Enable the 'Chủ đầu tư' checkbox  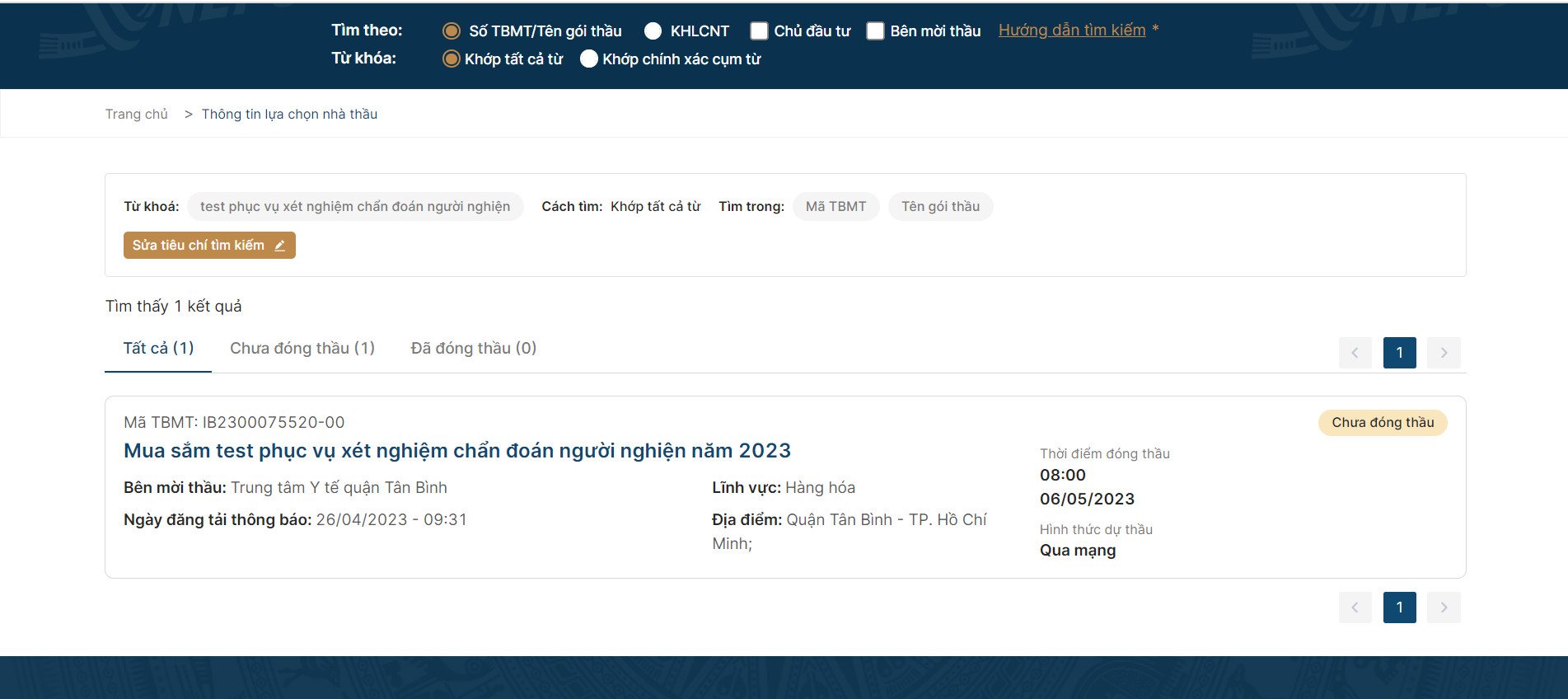pos(759,31)
